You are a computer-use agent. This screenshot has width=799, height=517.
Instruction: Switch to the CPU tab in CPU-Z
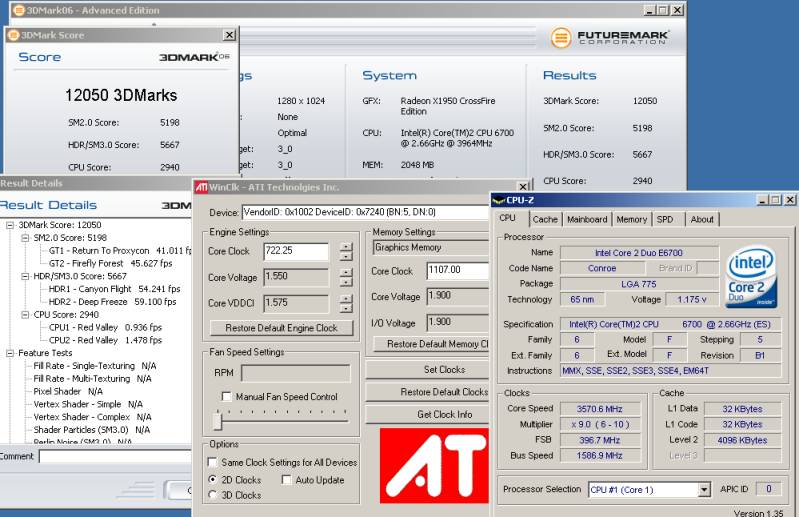tap(507, 218)
